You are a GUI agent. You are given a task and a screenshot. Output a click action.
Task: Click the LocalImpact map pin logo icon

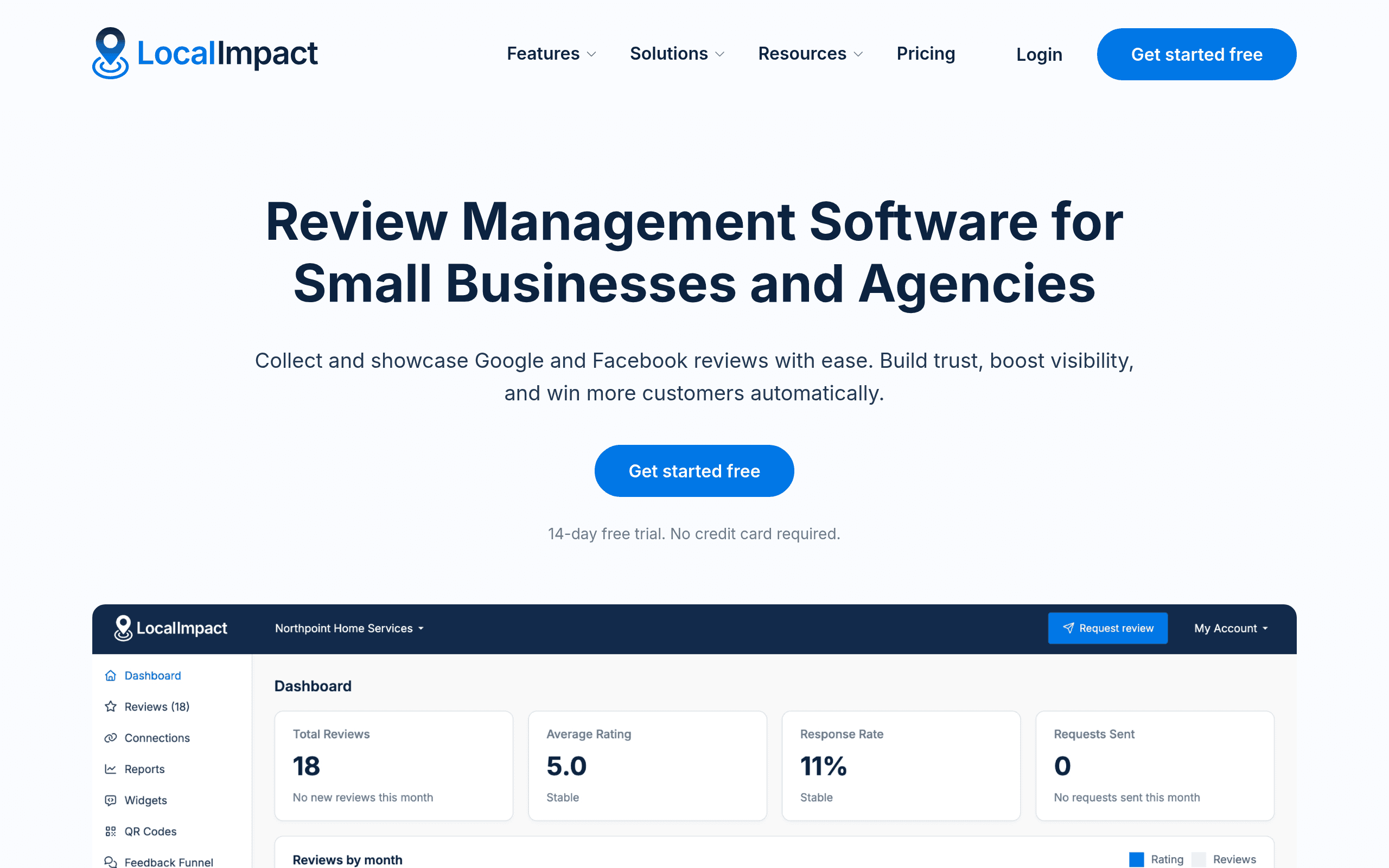[x=110, y=53]
